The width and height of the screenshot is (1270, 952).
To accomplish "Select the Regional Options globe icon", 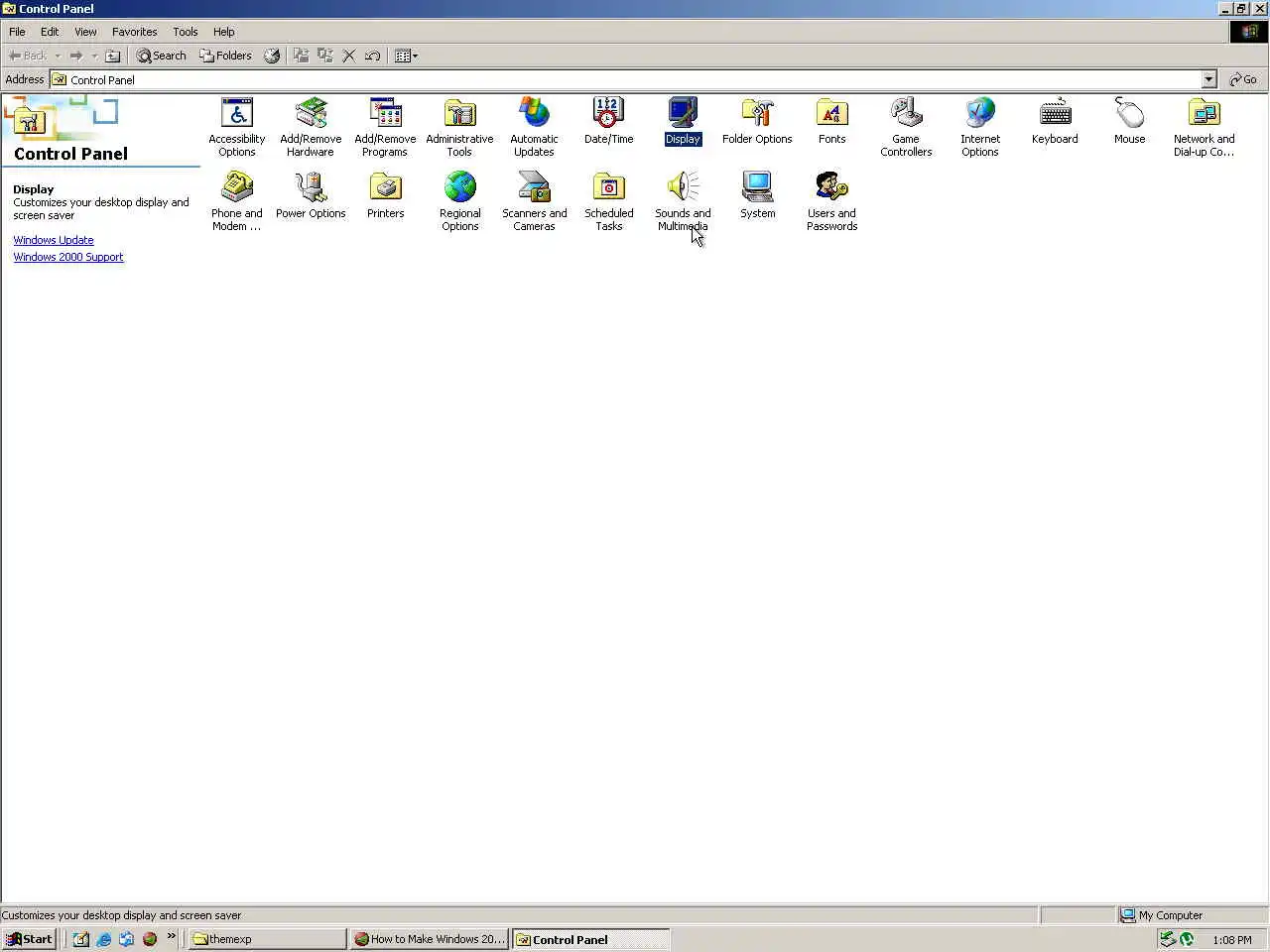I will click(459, 201).
